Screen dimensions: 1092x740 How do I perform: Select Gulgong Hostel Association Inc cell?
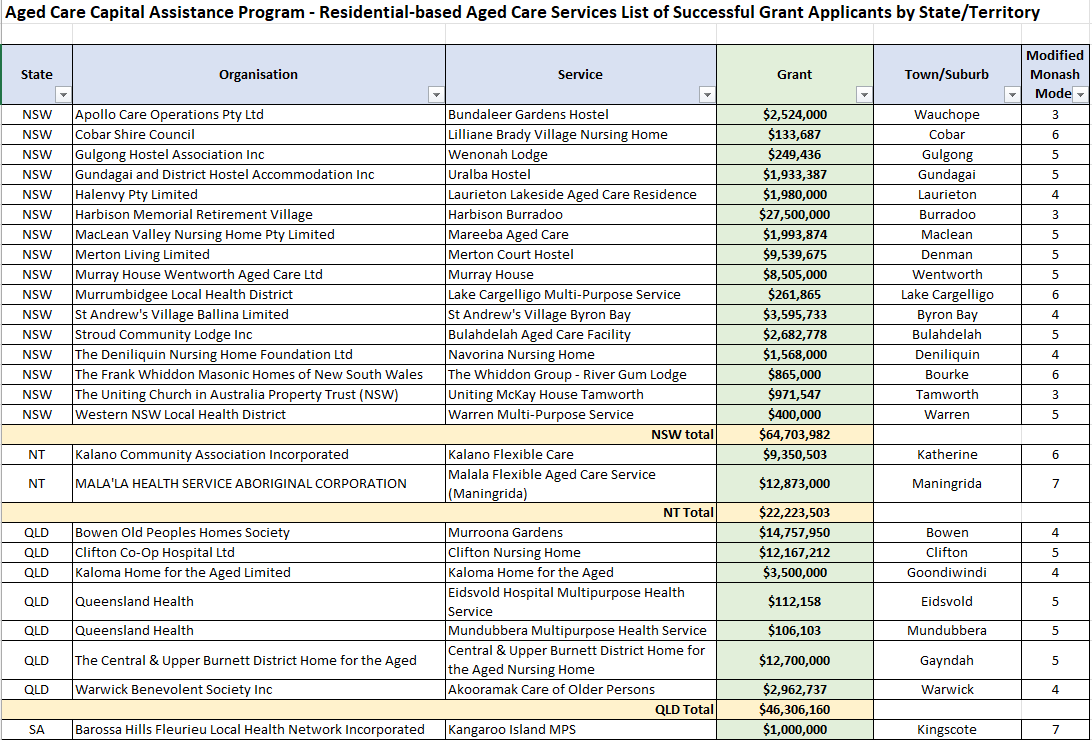click(258, 155)
